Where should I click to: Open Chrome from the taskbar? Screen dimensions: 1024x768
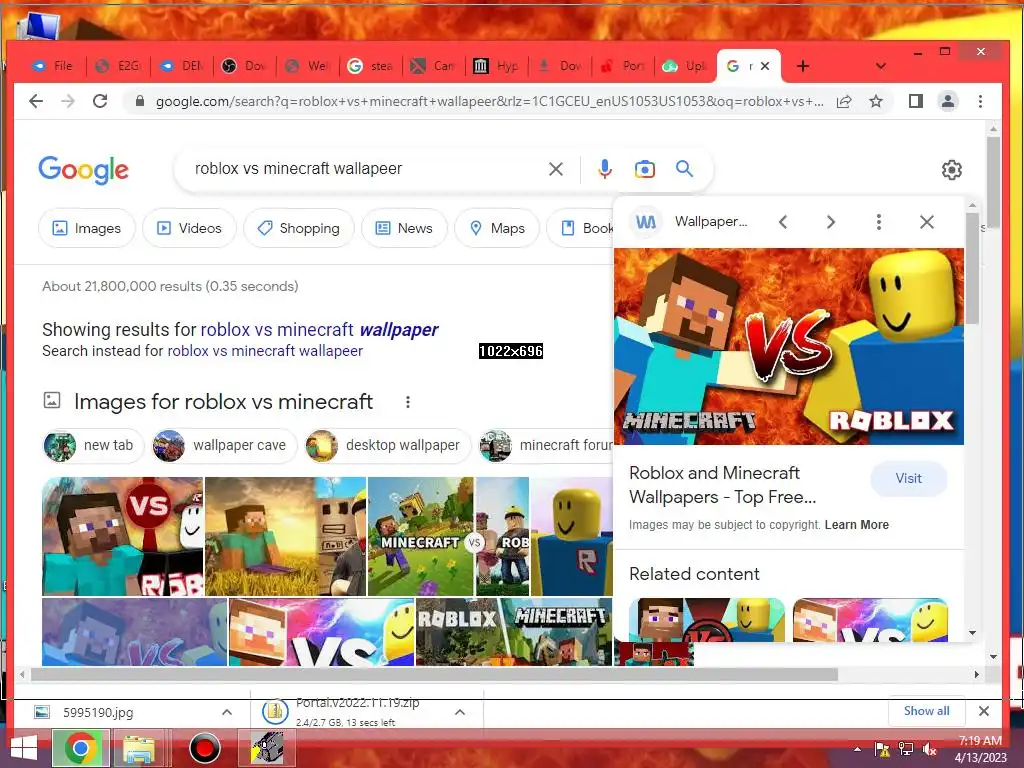point(81,748)
